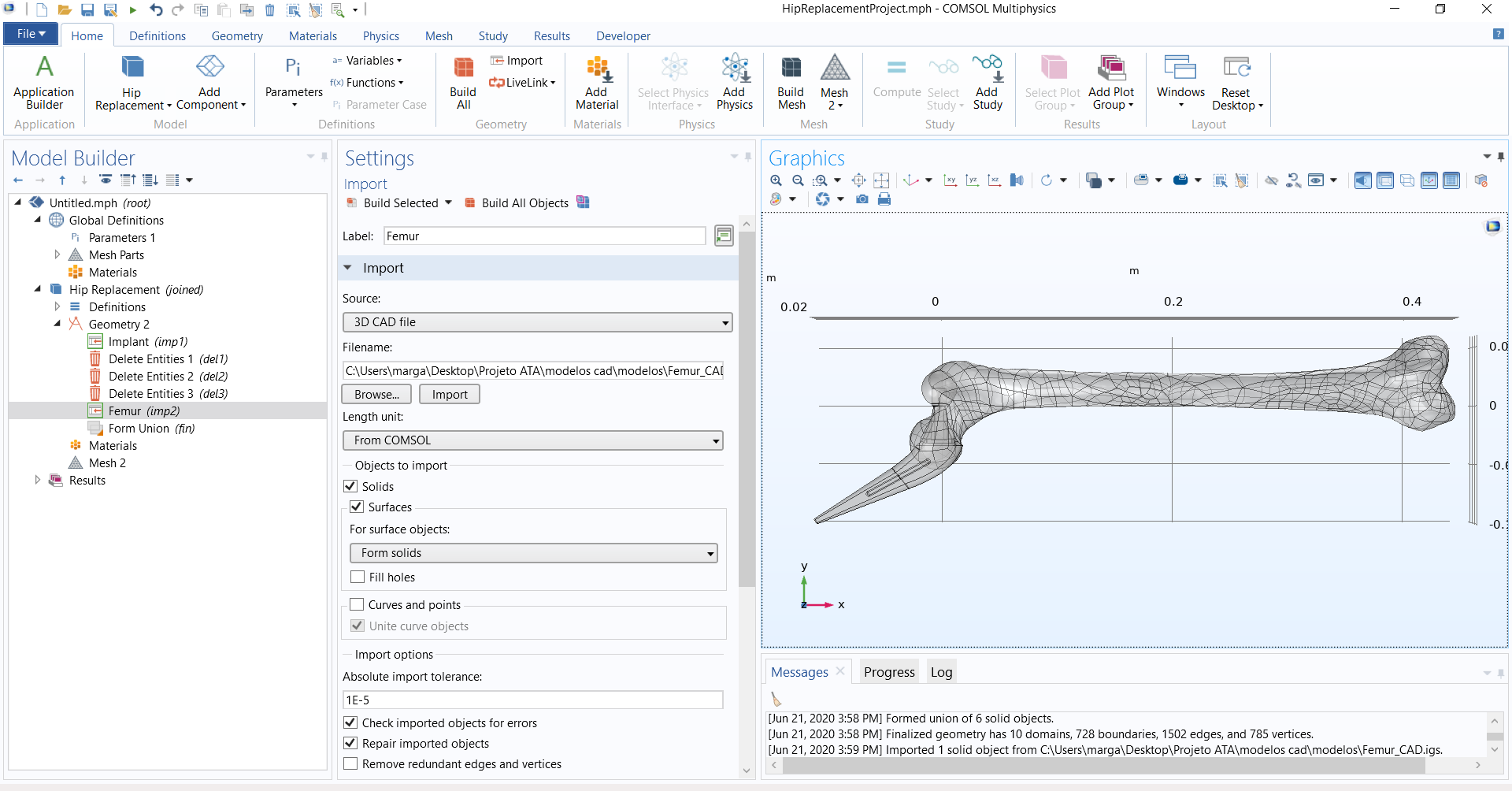
Task: Click the Absolute import tolerance field
Action: pyautogui.click(x=533, y=700)
